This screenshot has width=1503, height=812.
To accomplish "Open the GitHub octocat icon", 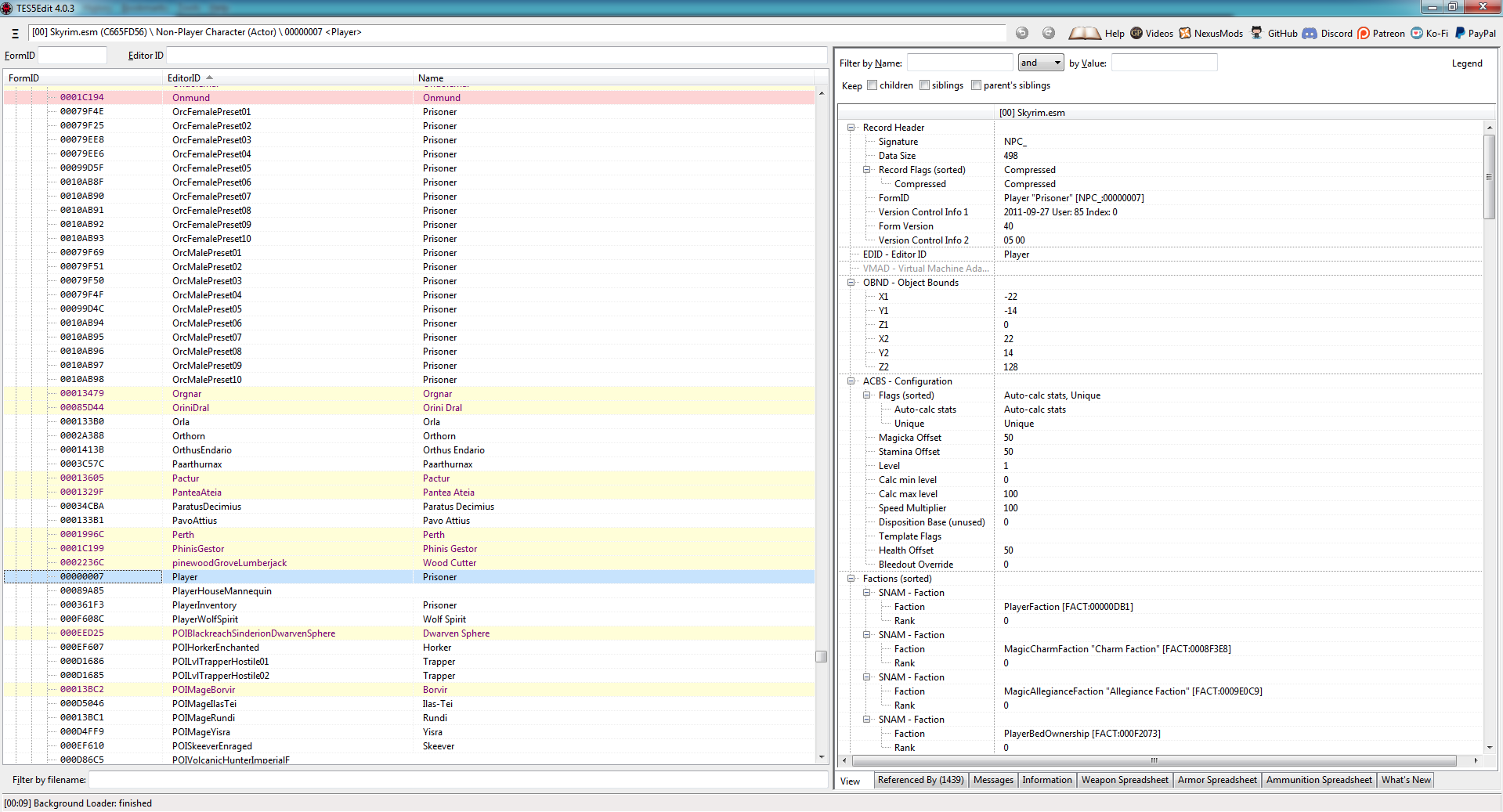I will click(x=1256, y=33).
